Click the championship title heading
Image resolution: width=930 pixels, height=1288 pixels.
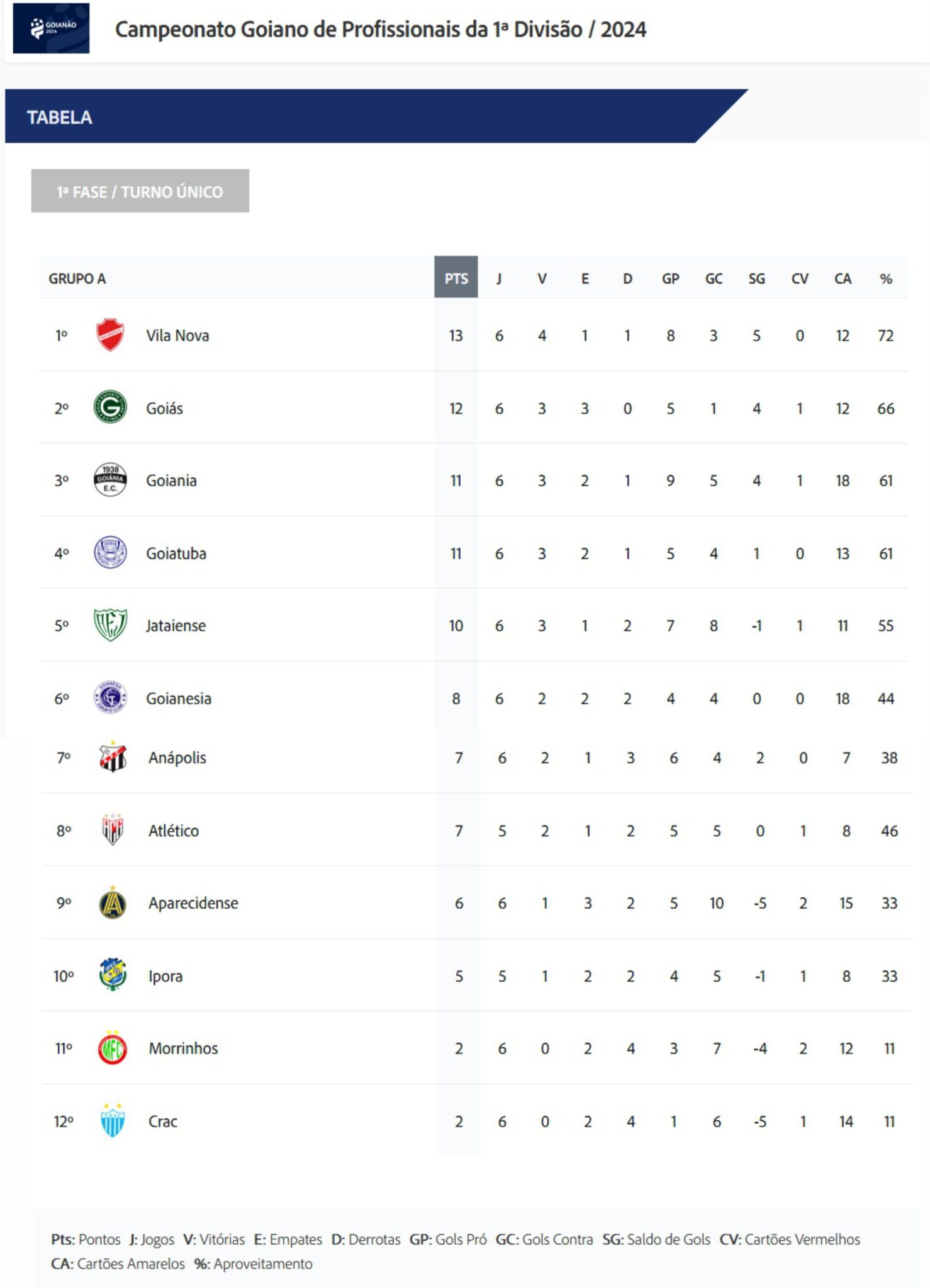click(x=381, y=30)
